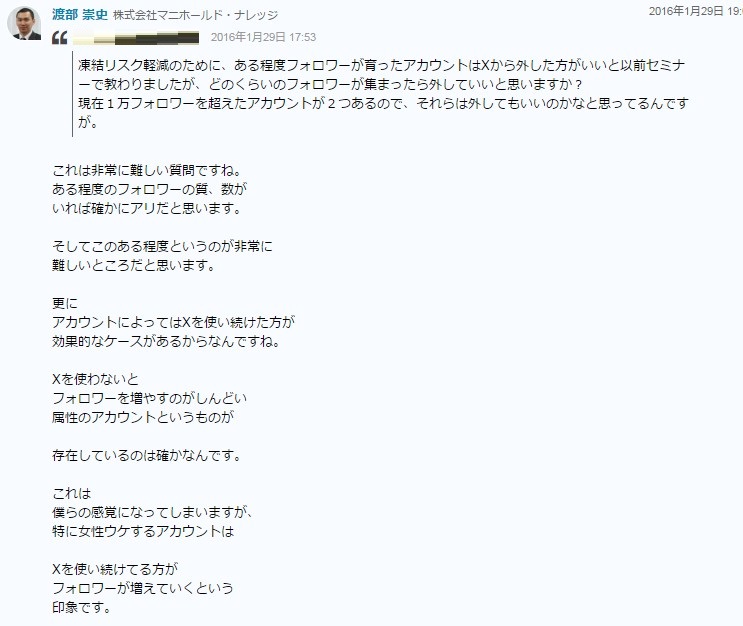Click the line 特に女性ウケするアカウントは
The width and height of the screenshot is (743, 626).
pyautogui.click(x=143, y=531)
